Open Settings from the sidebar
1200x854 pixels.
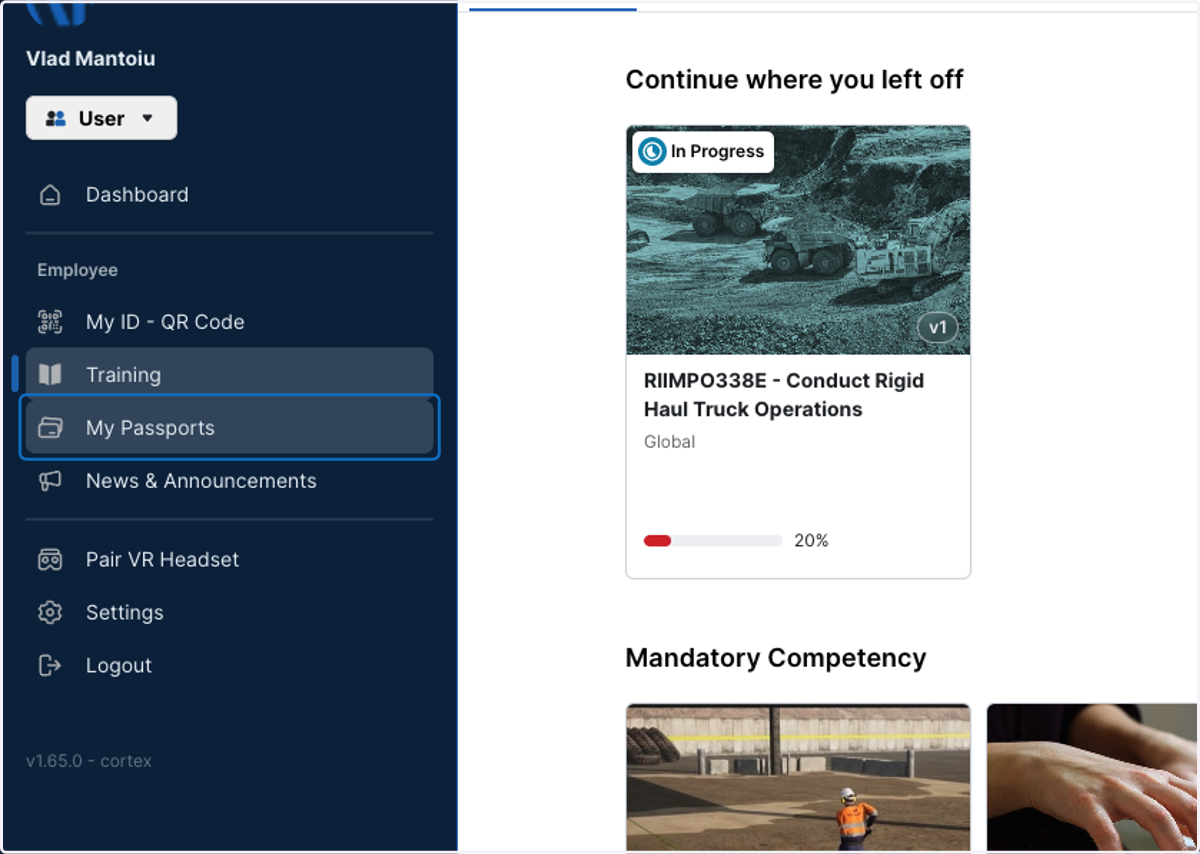(229, 613)
